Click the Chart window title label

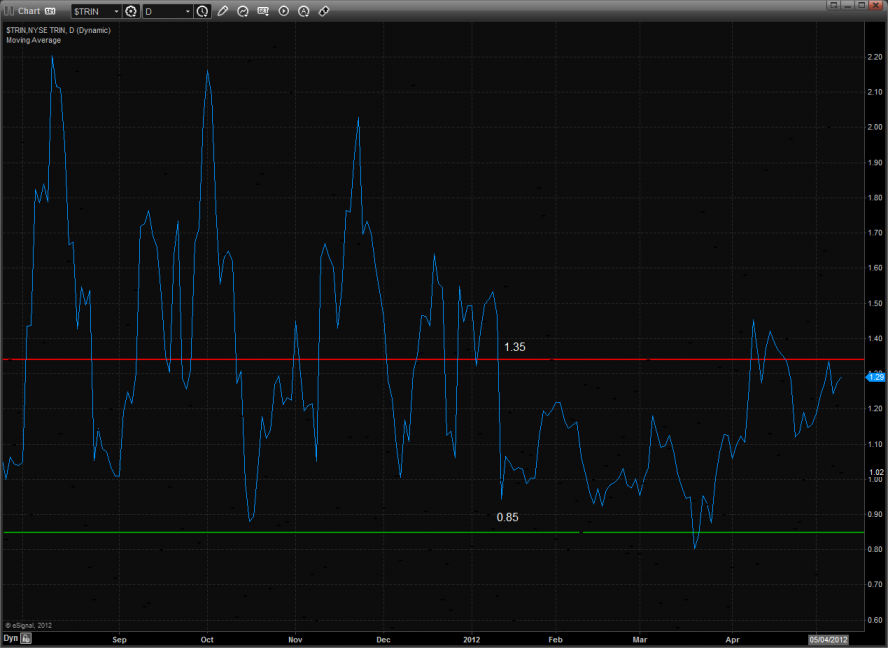tap(29, 11)
